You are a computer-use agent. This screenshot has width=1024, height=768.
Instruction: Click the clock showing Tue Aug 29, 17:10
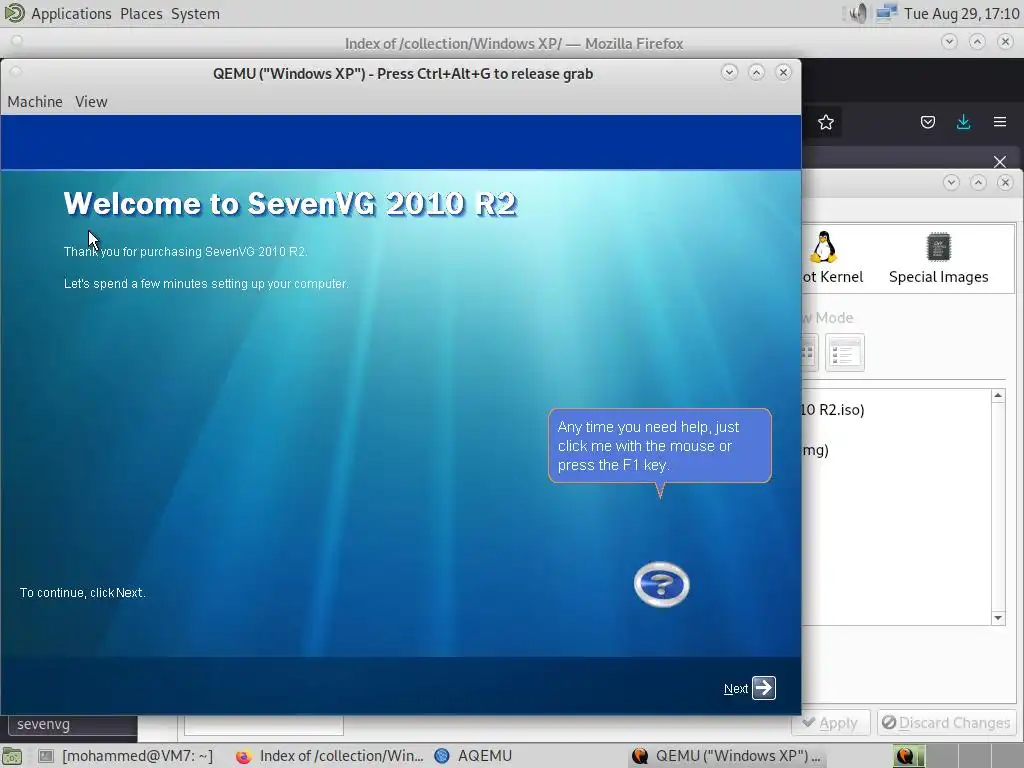click(x=961, y=14)
